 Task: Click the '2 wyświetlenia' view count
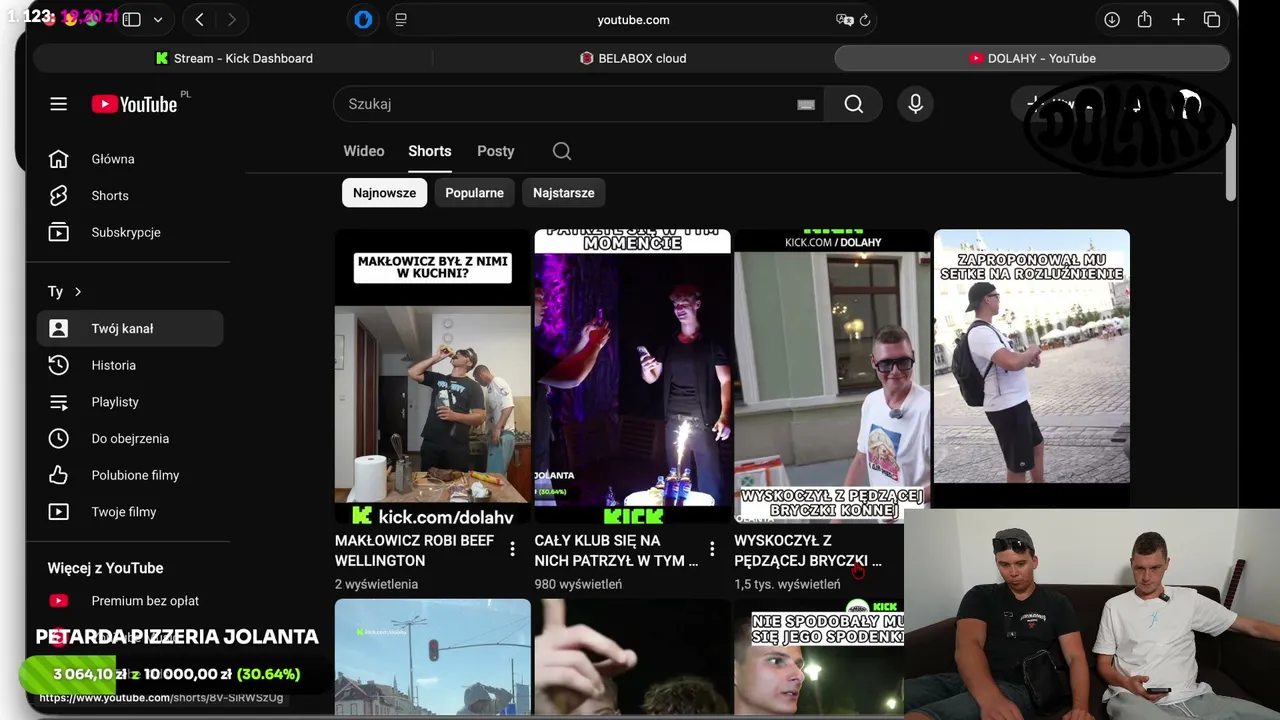(376, 584)
